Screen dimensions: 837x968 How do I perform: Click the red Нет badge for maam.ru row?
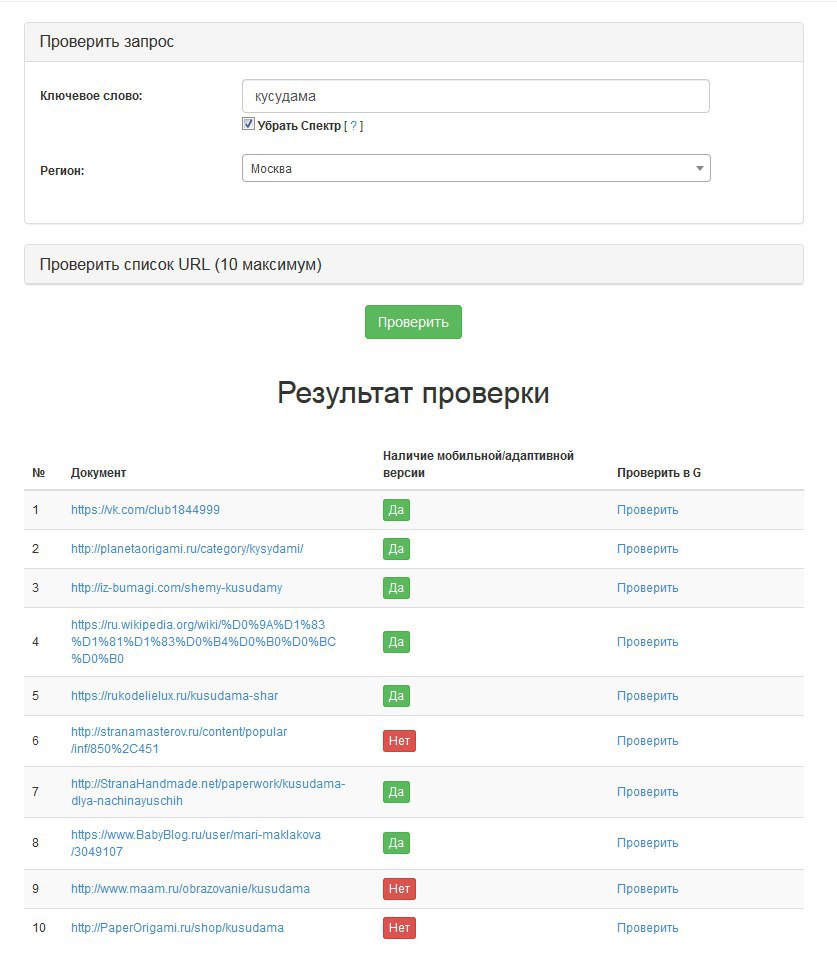coord(399,889)
